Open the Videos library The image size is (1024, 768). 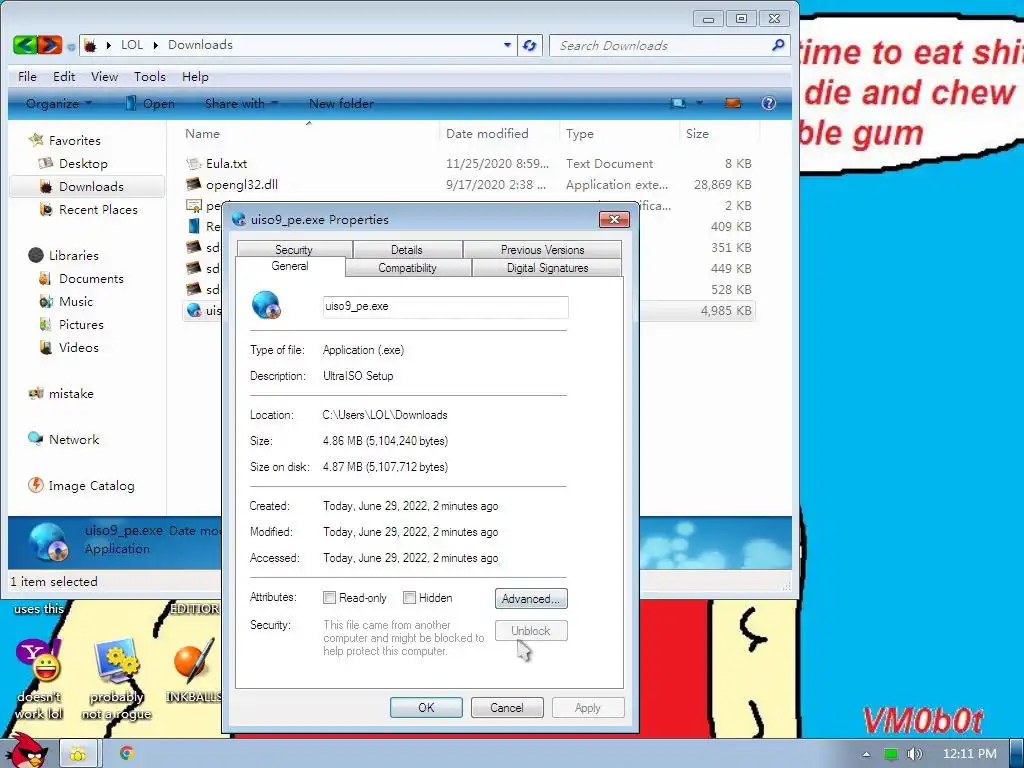point(78,347)
